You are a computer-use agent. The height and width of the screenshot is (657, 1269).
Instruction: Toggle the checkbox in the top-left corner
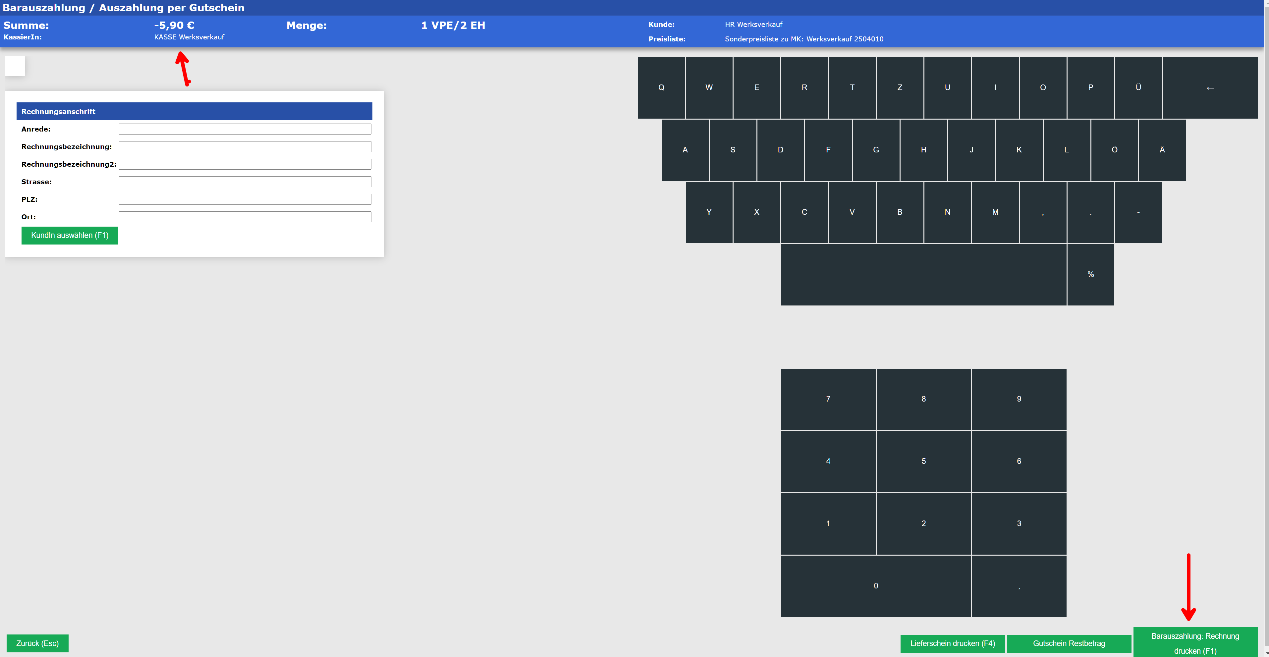click(16, 66)
